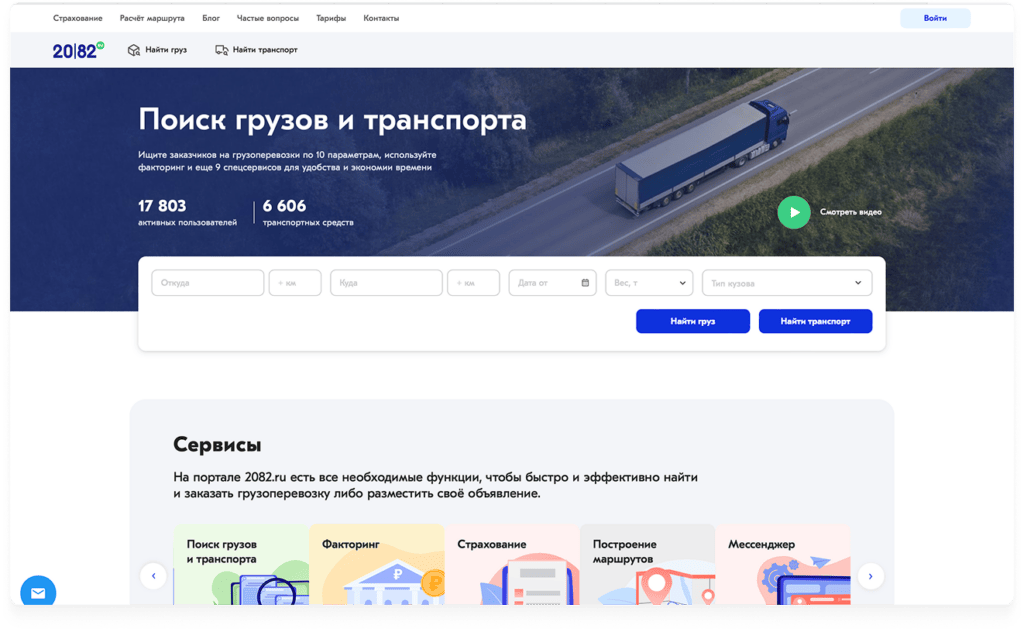Click the package icon next to Найти груз
1024x632 pixels.
[x=135, y=48]
